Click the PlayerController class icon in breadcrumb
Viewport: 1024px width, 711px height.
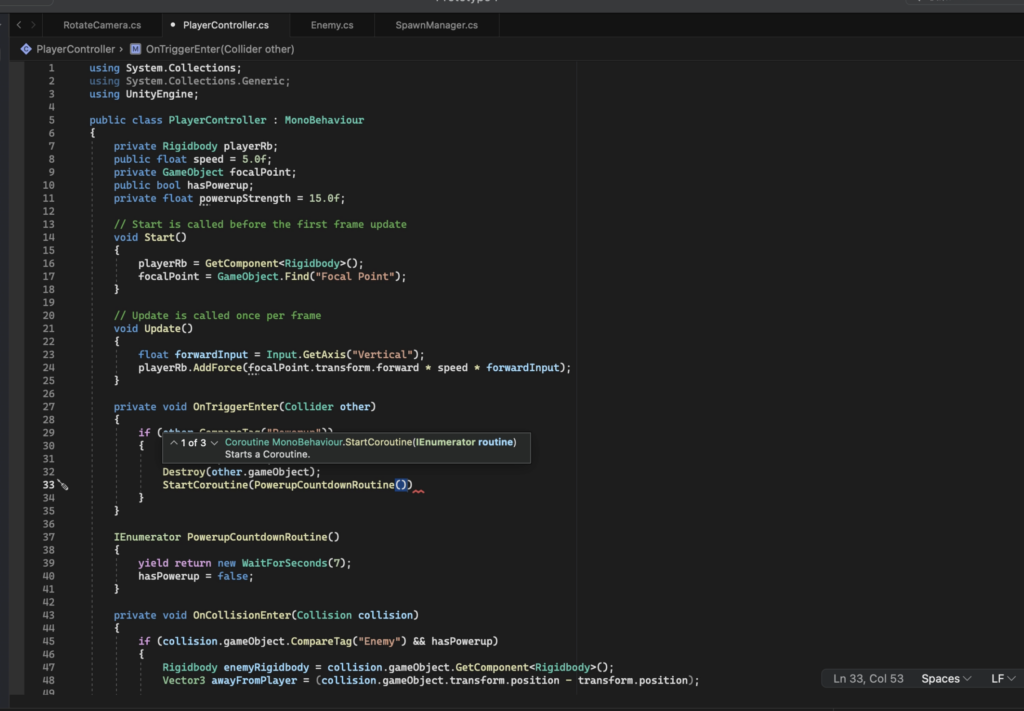[x=26, y=48]
